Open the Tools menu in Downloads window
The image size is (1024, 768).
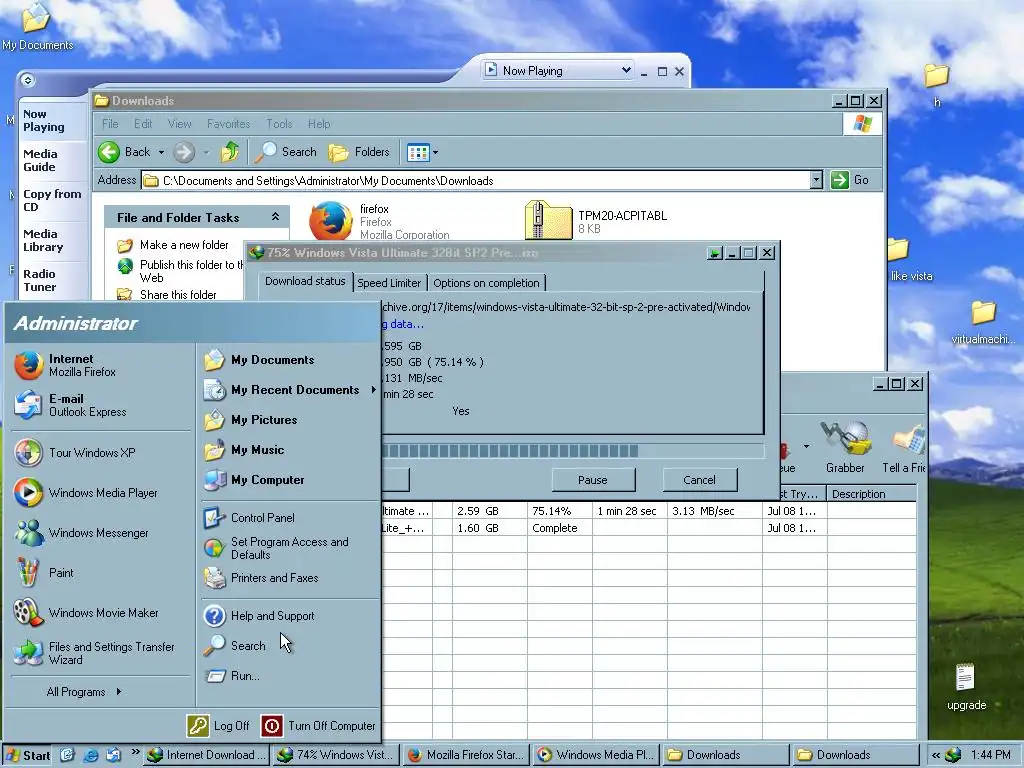tap(279, 123)
